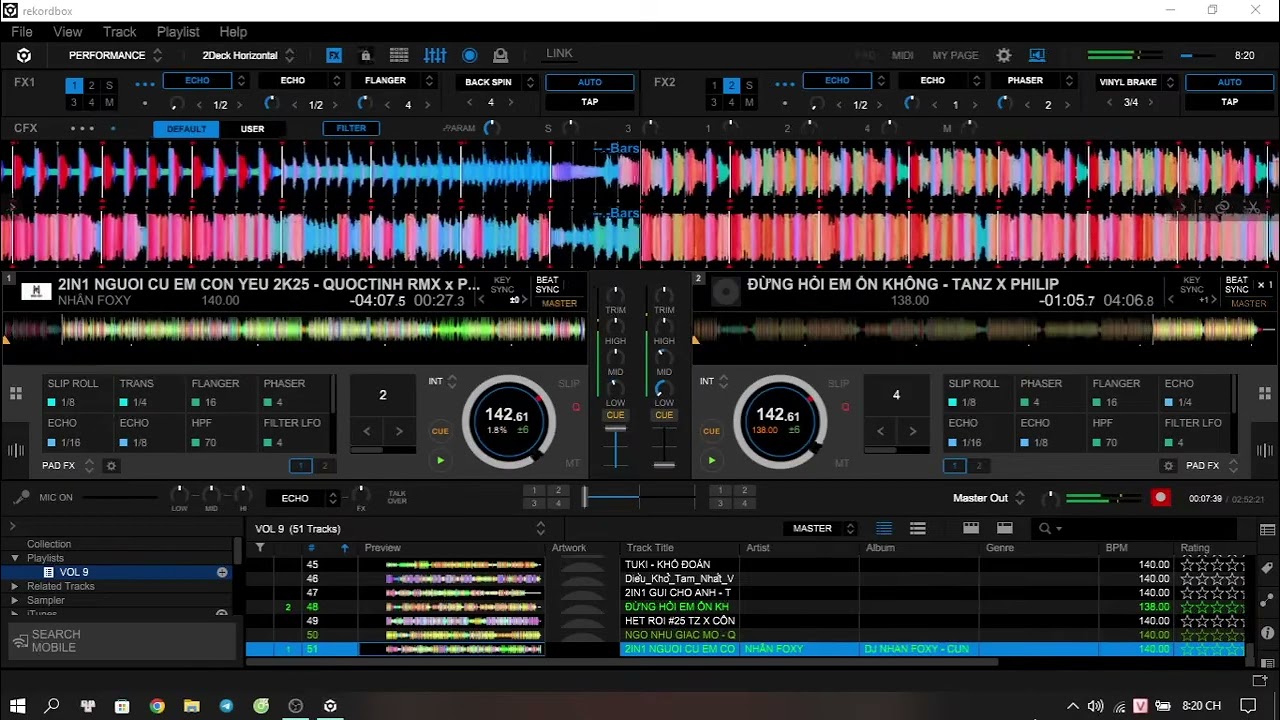Play deck 2 with green play button
The height and width of the screenshot is (720, 1280).
711,460
